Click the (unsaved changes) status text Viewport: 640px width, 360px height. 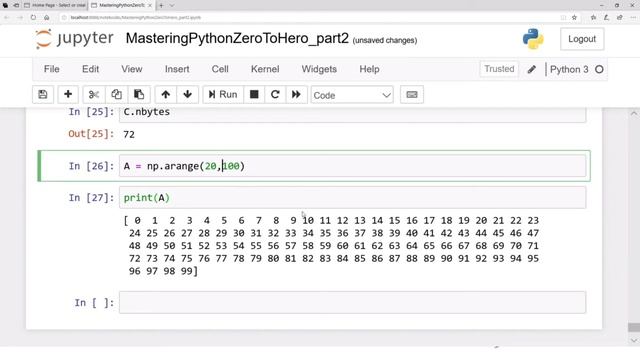(385, 40)
